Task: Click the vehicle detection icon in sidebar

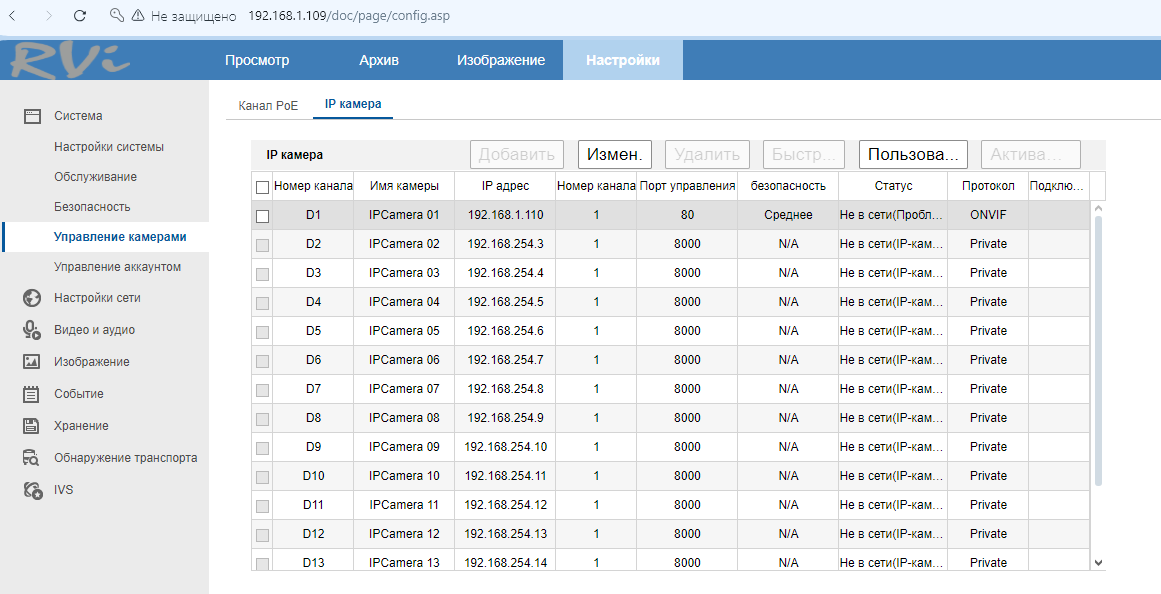Action: [31, 458]
